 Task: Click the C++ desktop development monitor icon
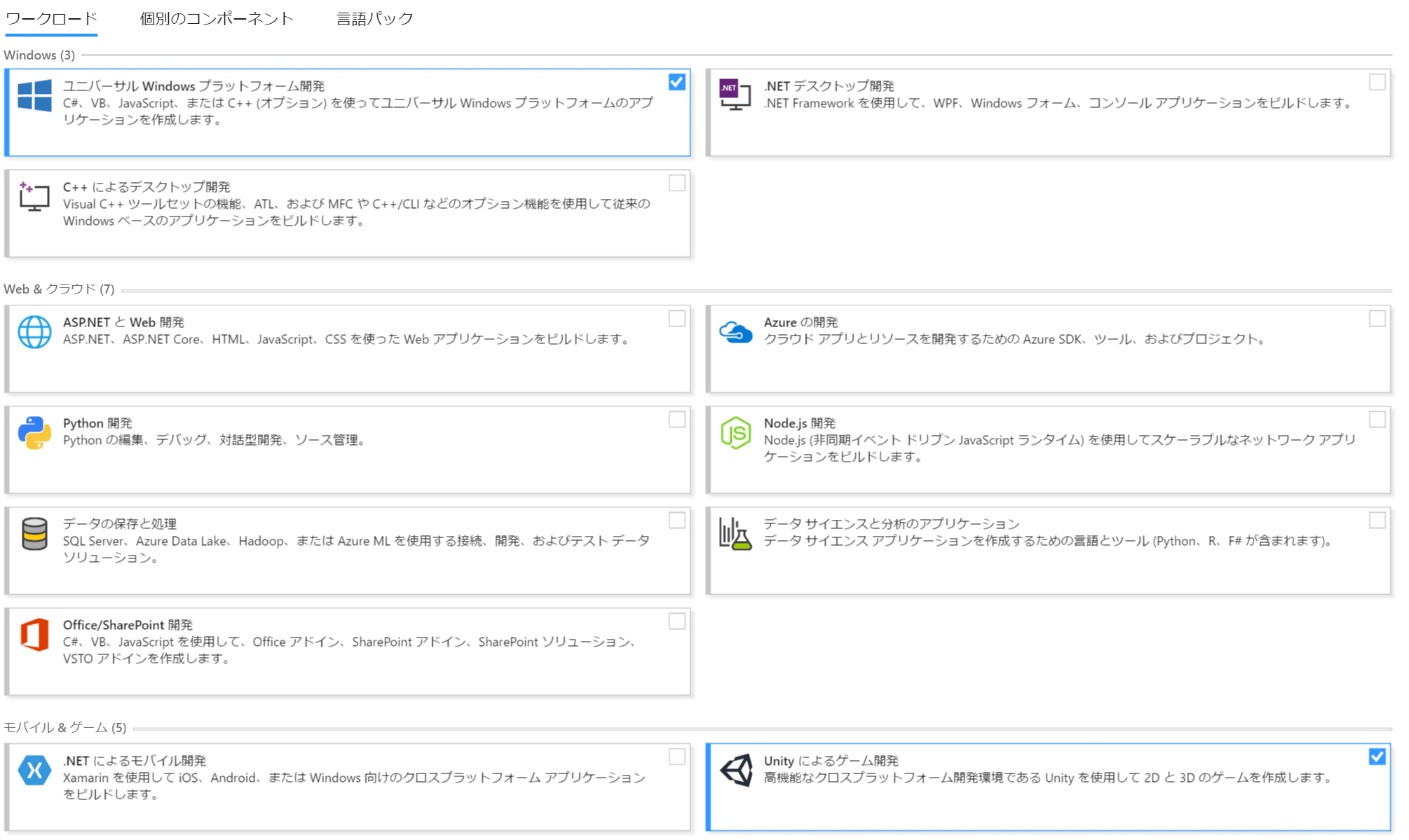click(34, 197)
